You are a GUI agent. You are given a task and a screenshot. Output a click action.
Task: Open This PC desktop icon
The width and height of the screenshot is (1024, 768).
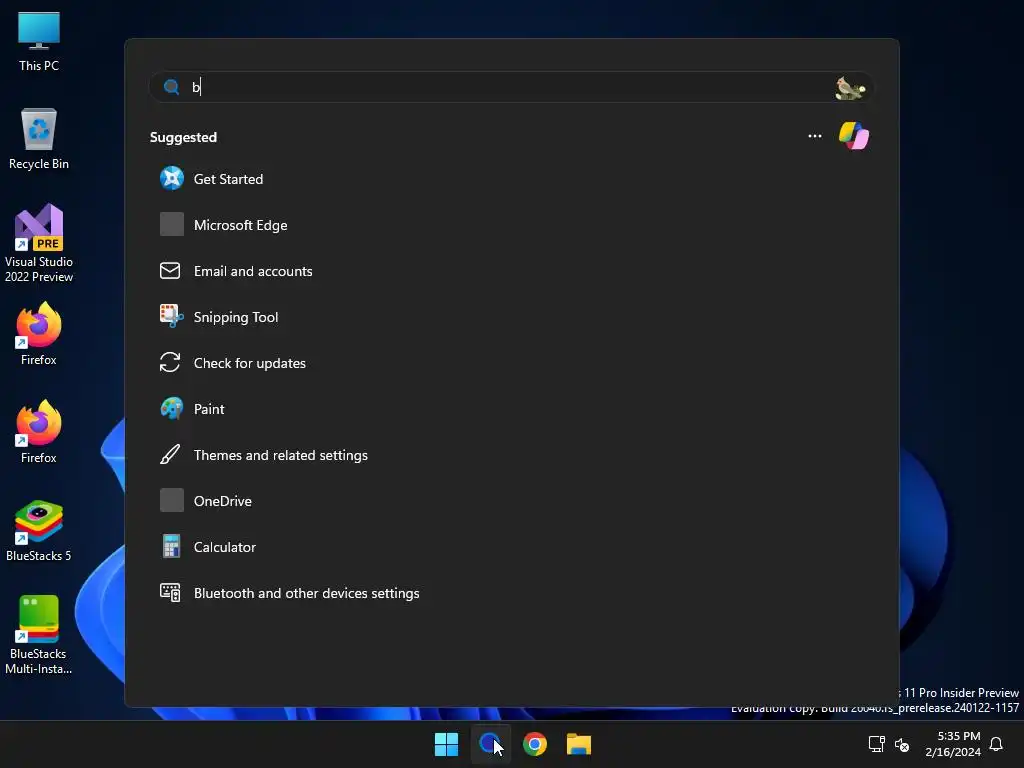(x=39, y=42)
